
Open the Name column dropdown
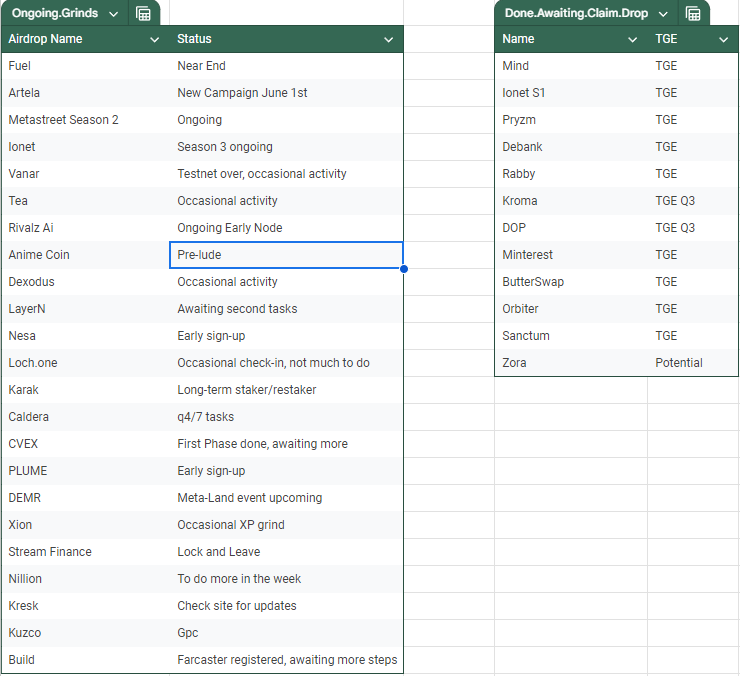click(632, 40)
